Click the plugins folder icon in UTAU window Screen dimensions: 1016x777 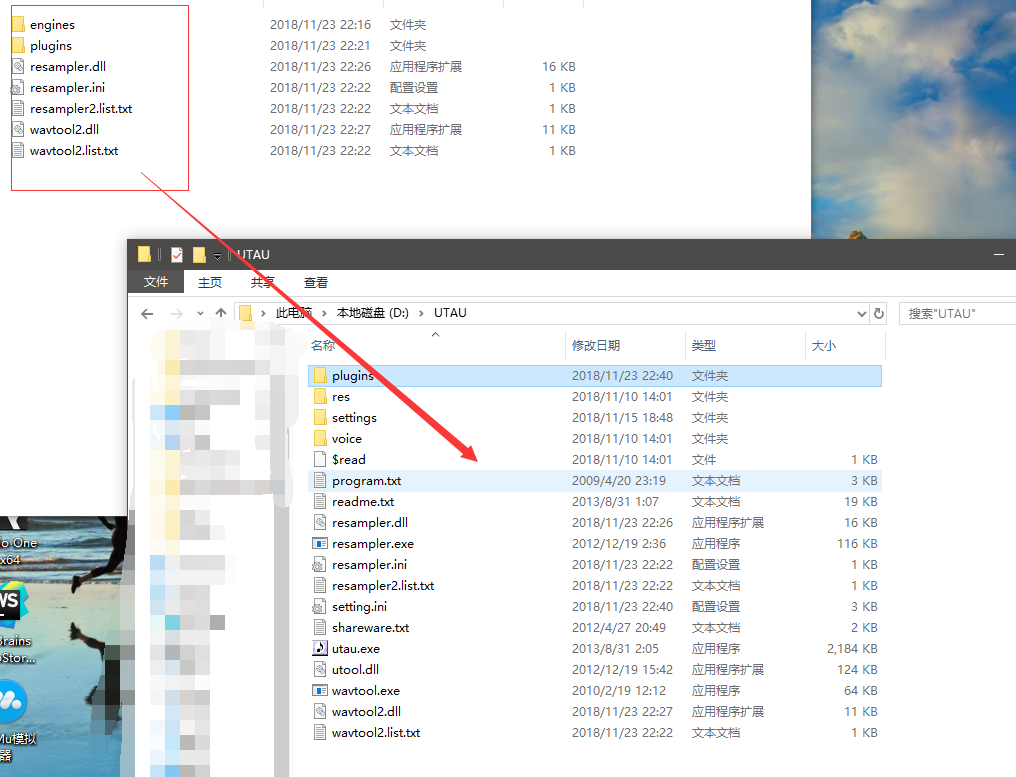tap(319, 376)
